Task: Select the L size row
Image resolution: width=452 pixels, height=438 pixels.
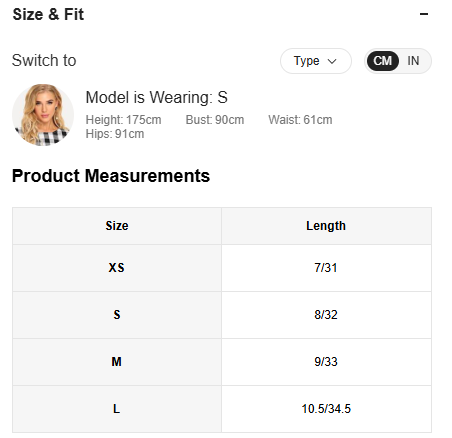Action: pyautogui.click(x=222, y=409)
